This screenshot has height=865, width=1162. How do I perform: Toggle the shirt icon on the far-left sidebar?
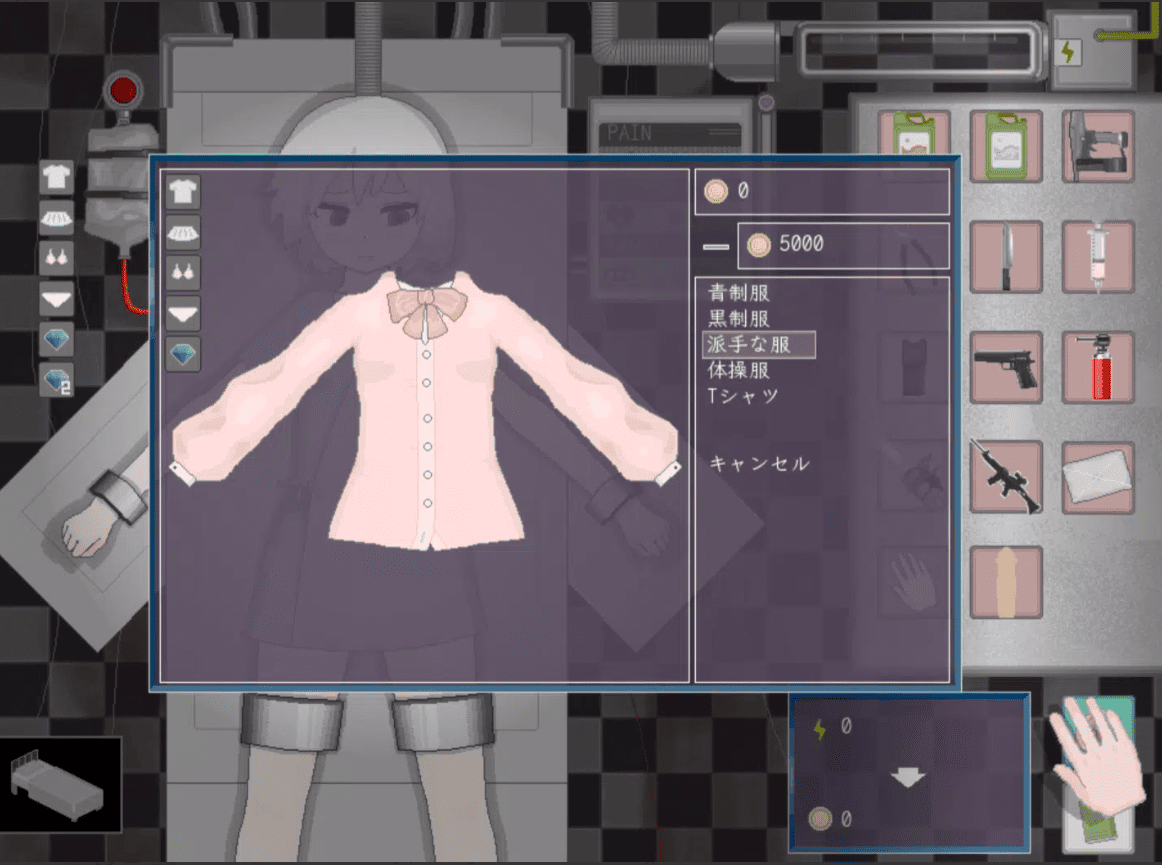[56, 178]
